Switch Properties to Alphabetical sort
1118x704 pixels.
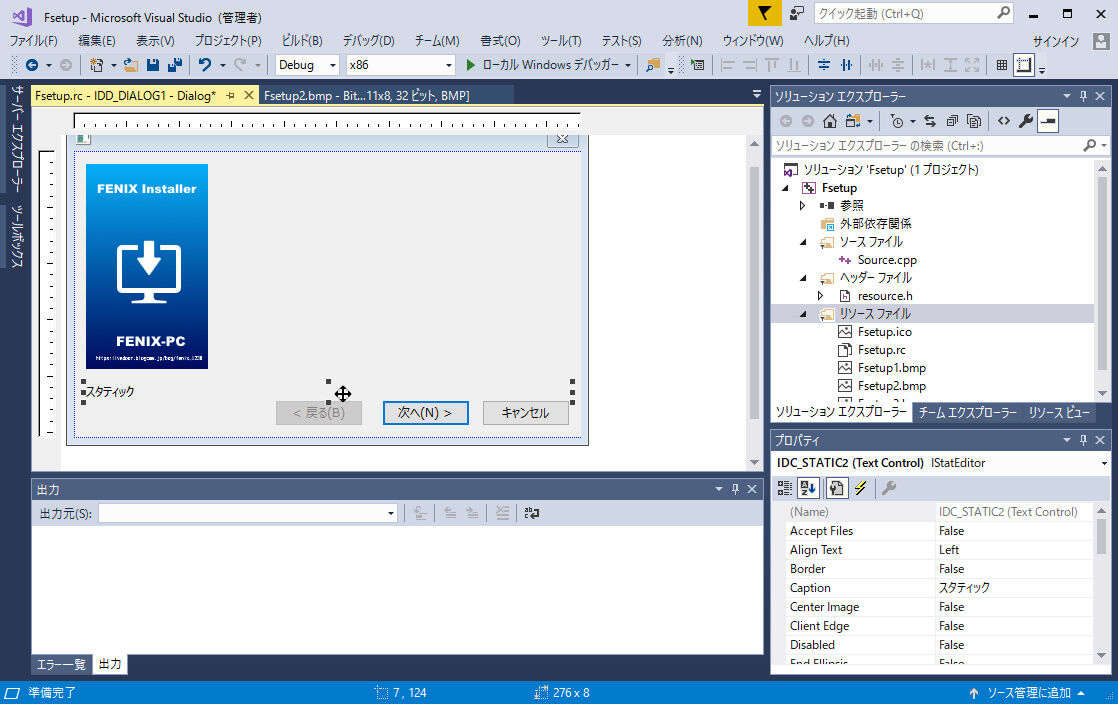pyautogui.click(x=808, y=488)
